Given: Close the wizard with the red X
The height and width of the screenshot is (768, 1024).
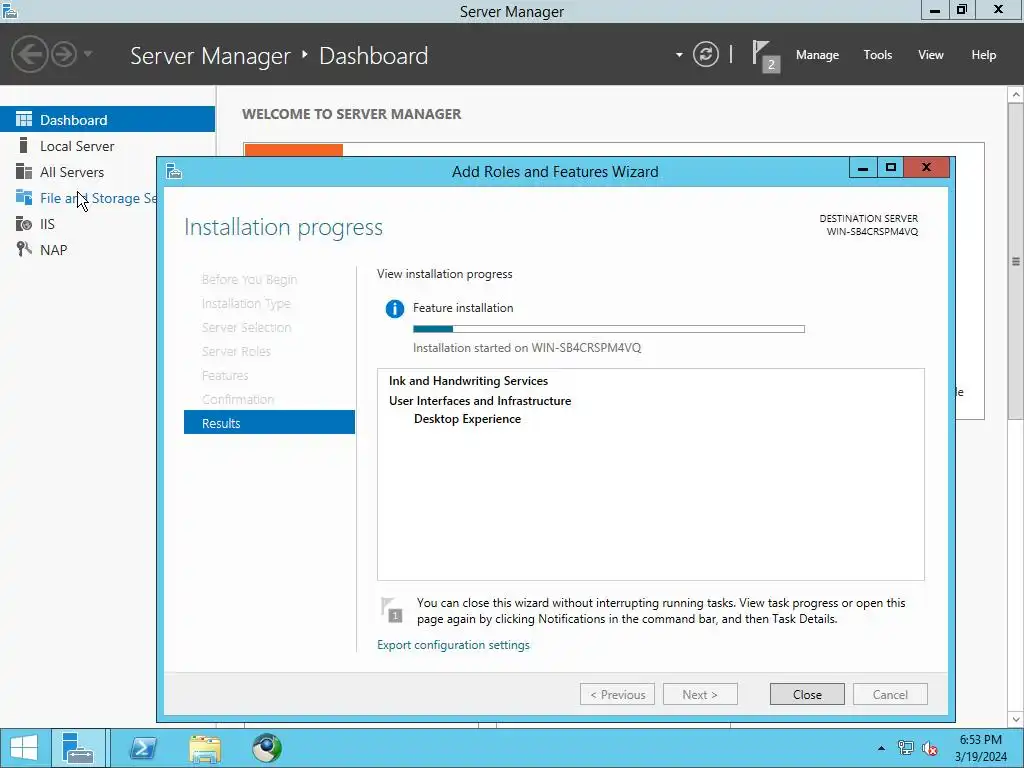Looking at the screenshot, I should point(926,168).
